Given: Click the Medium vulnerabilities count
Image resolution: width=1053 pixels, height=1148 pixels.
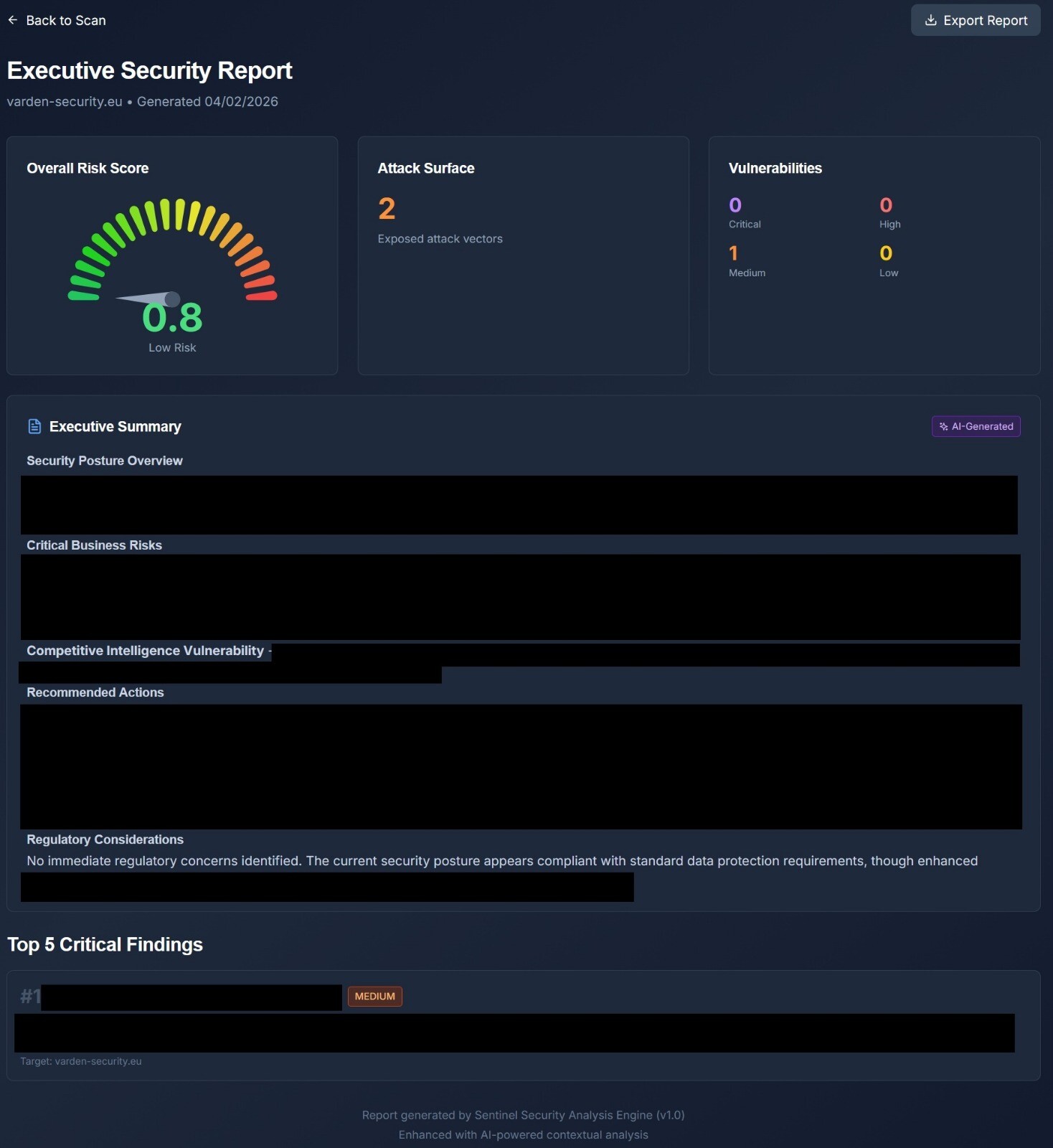Looking at the screenshot, I should [x=733, y=253].
